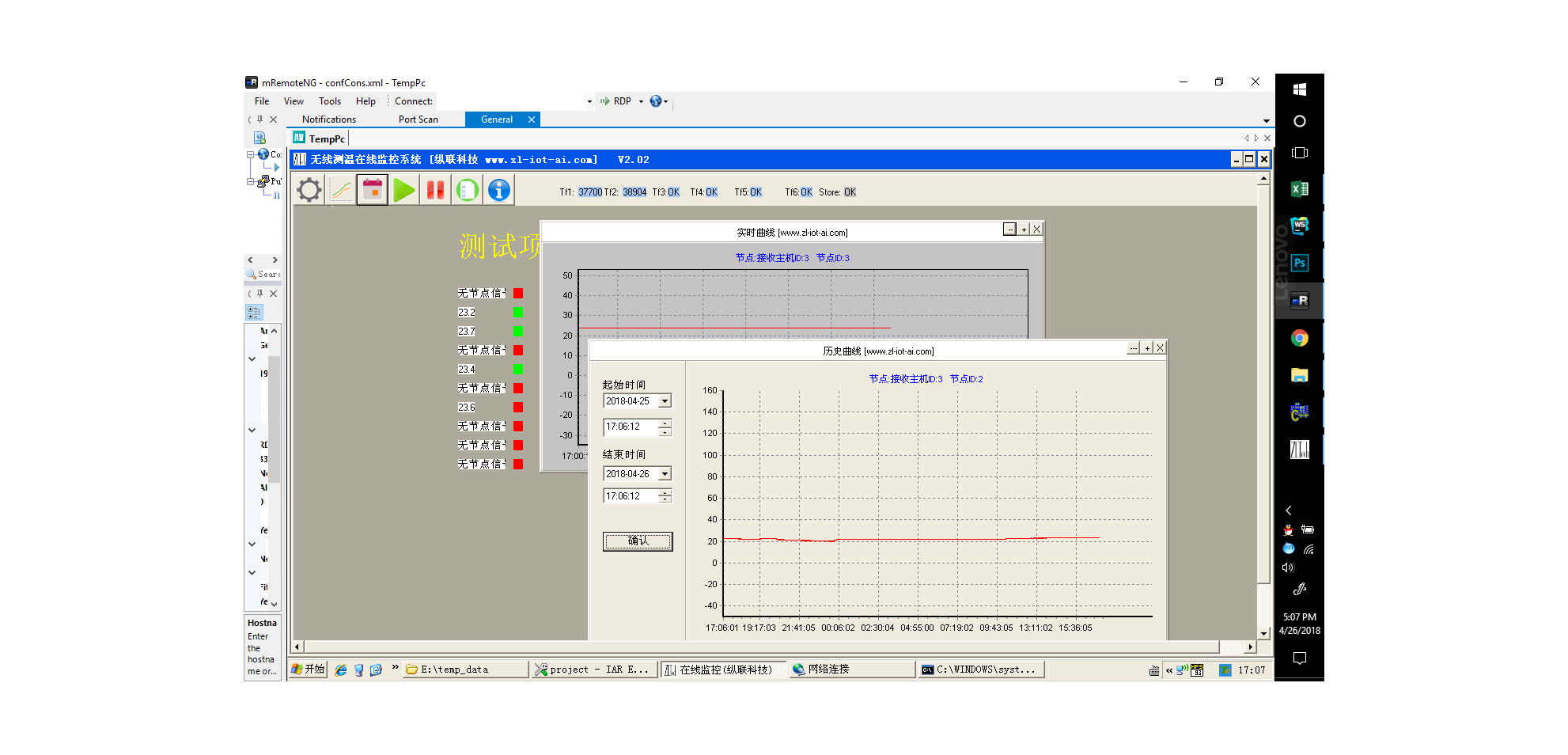Start monitoring with the green play button
1568x755 pixels.
pyautogui.click(x=404, y=190)
